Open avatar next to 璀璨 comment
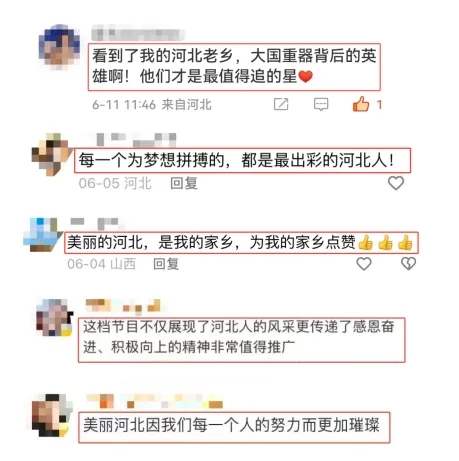This screenshot has height=461, width=459. click(x=52, y=415)
